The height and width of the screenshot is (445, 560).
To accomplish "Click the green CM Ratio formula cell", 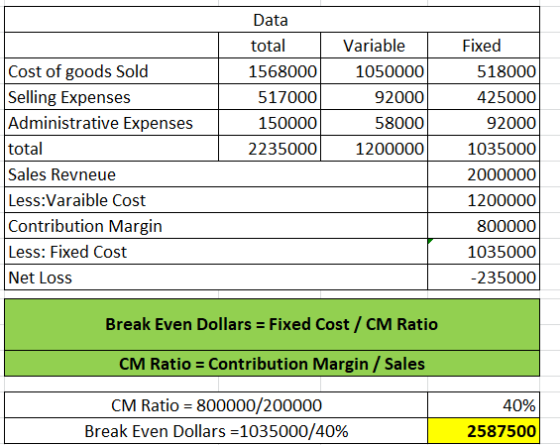I will click(x=272, y=363).
